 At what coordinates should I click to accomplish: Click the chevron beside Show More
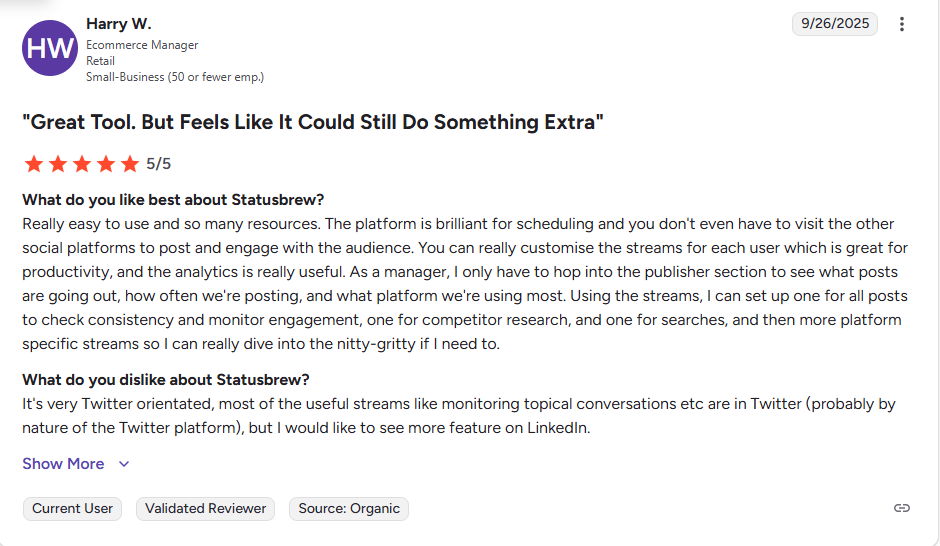click(124, 464)
